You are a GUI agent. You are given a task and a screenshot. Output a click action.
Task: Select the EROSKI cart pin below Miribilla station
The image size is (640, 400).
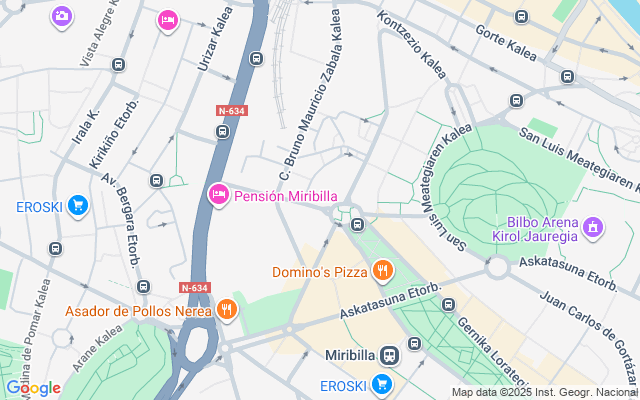(x=382, y=384)
